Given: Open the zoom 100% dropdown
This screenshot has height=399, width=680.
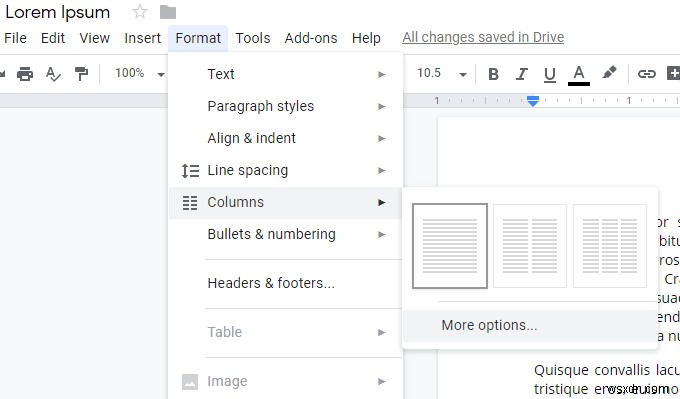Looking at the screenshot, I should tap(140, 73).
